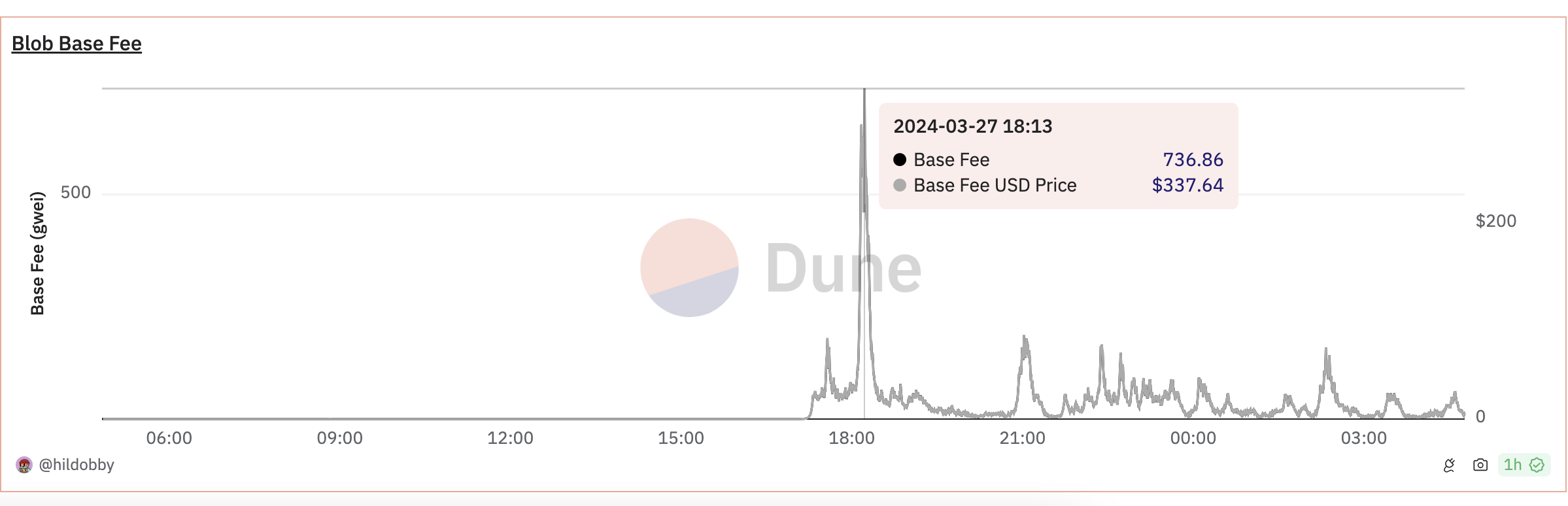Click the 18:00 x-axis label
1568x506 pixels.
[x=851, y=438]
